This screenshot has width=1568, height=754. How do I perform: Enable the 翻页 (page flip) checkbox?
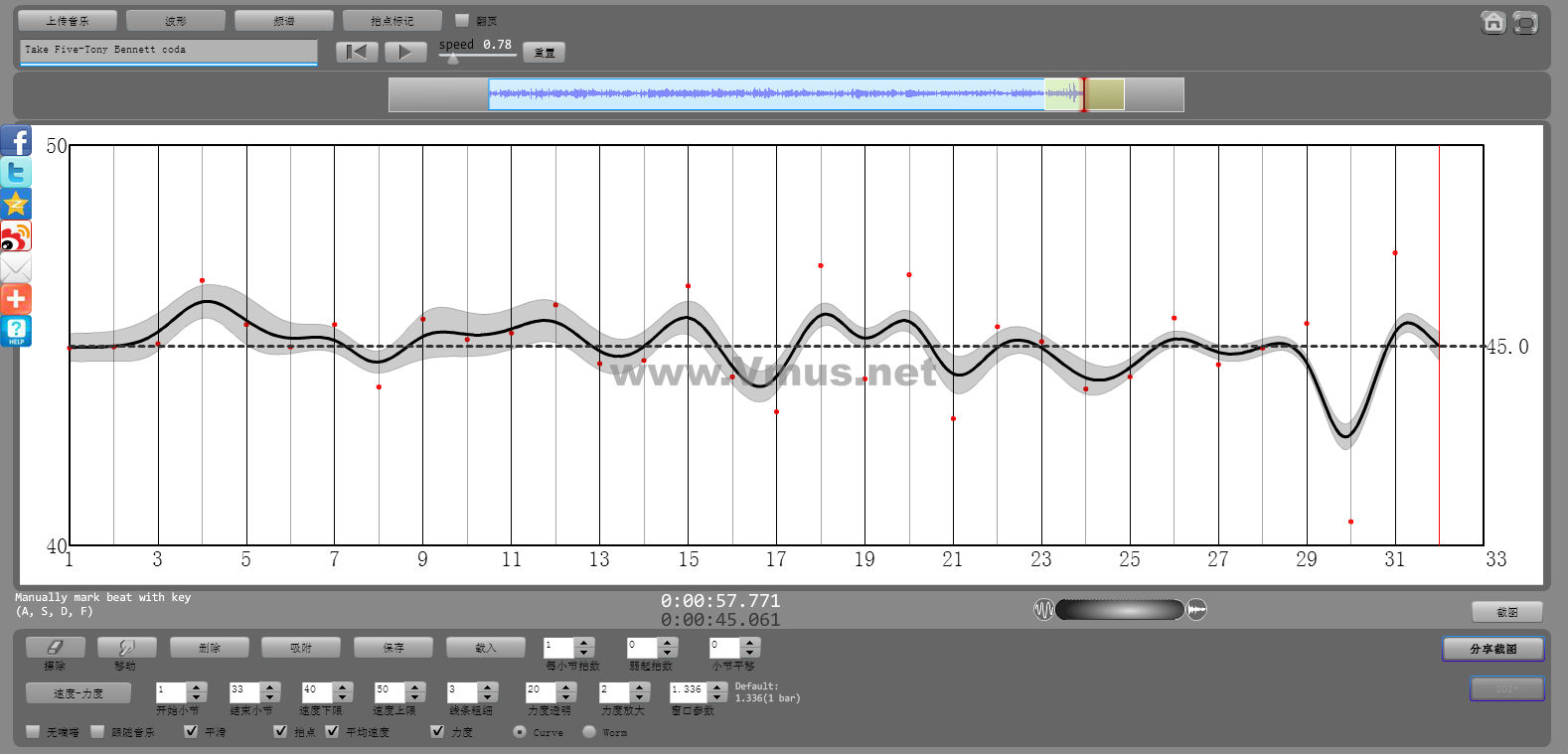click(x=461, y=20)
